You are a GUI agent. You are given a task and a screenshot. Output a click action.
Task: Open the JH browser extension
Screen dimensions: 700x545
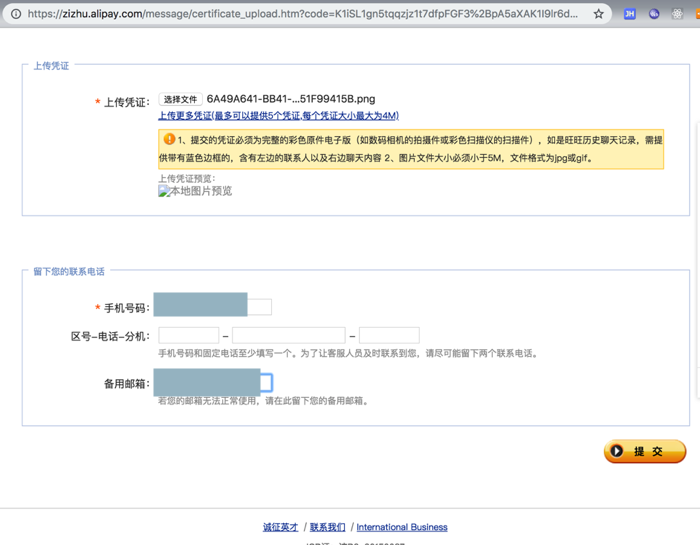629,14
